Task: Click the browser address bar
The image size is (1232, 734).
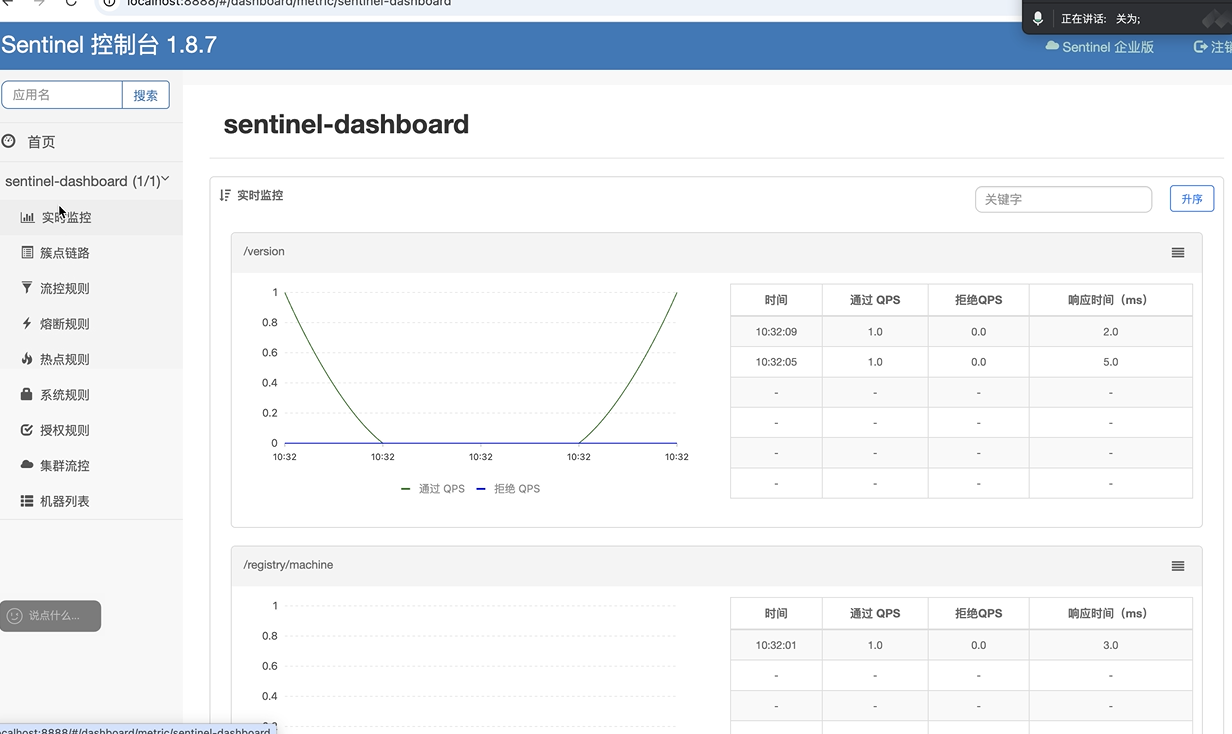Action: click(x=560, y=4)
